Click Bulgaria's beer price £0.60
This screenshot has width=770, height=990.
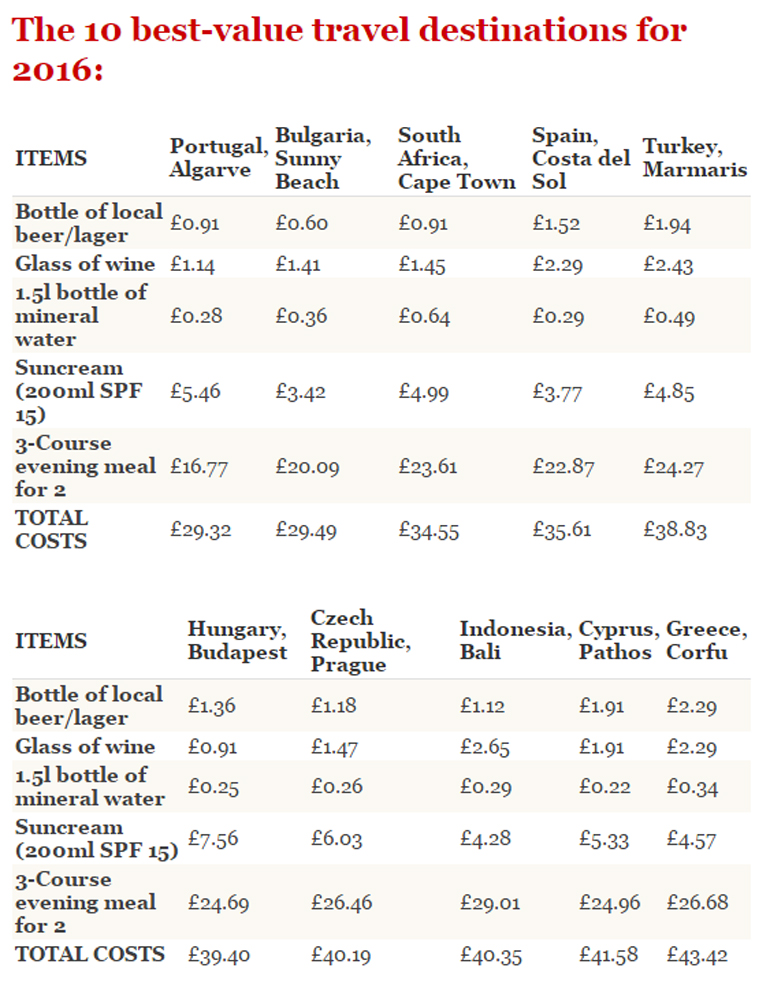pos(301,223)
